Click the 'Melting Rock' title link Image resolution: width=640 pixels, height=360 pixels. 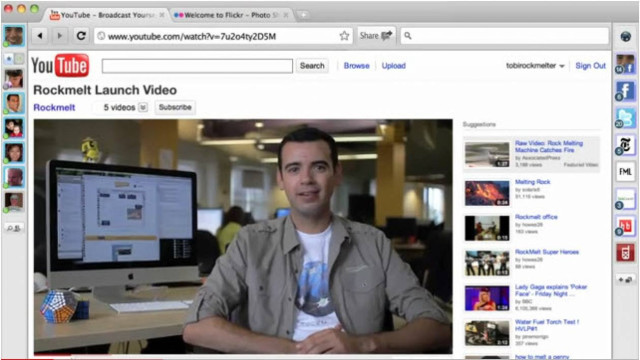pos(532,182)
